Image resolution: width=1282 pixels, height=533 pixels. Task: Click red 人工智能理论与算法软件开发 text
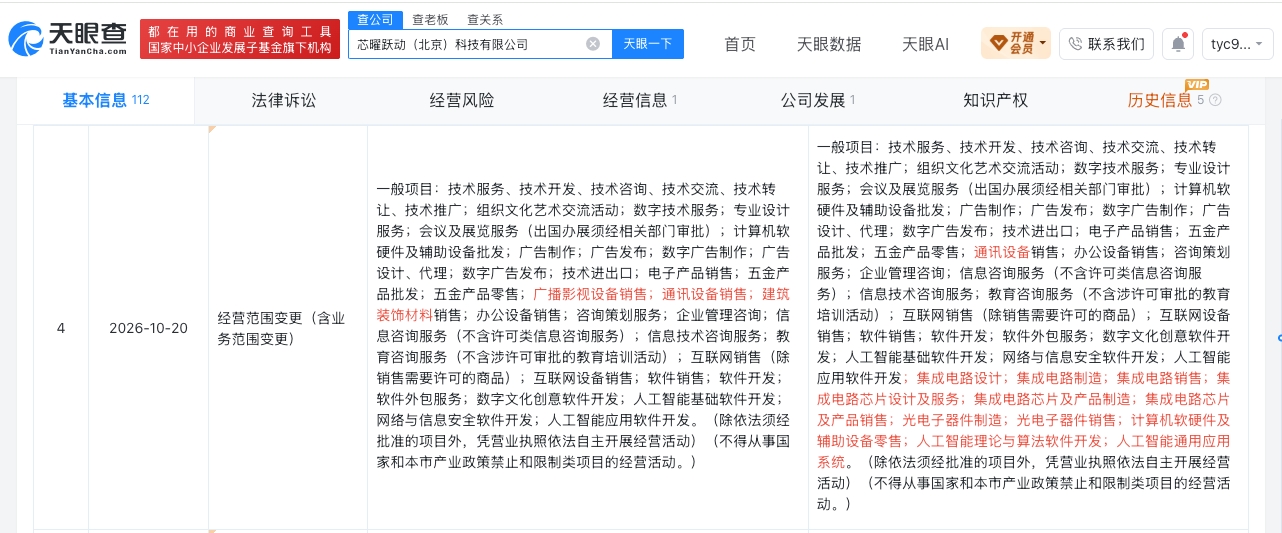coord(1010,441)
